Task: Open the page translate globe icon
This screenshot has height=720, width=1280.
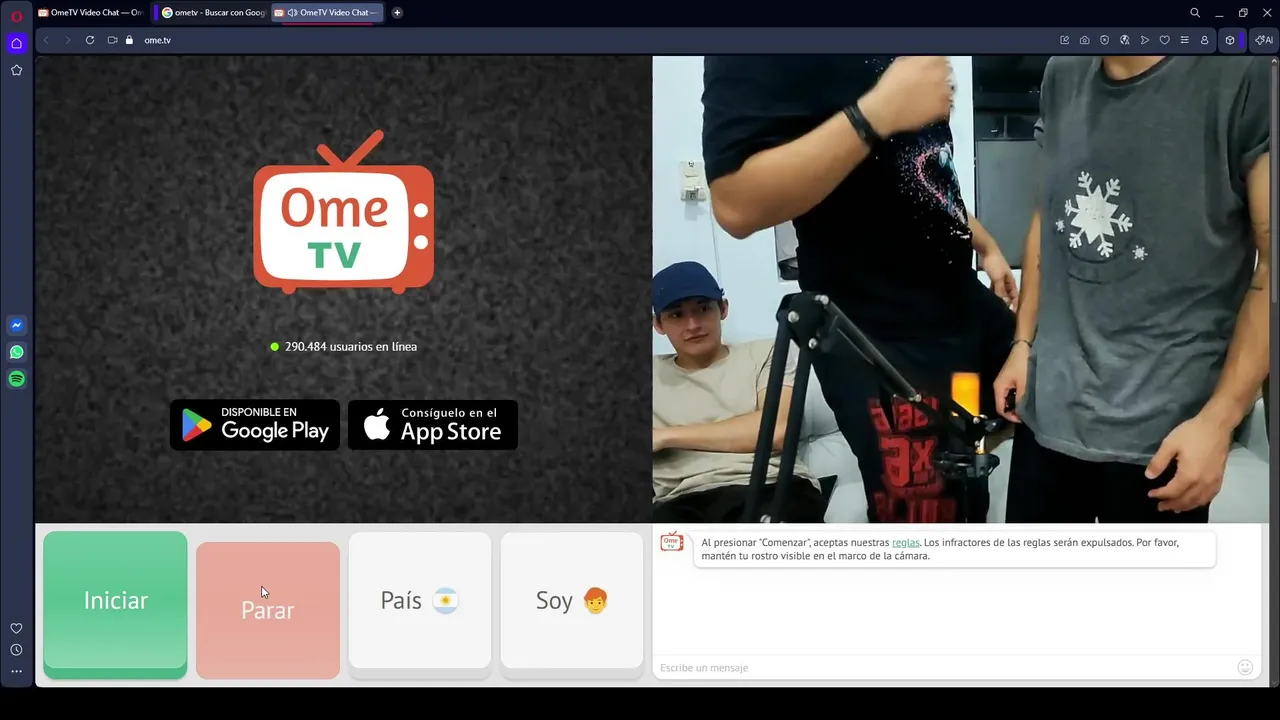Action: click(x=1125, y=40)
